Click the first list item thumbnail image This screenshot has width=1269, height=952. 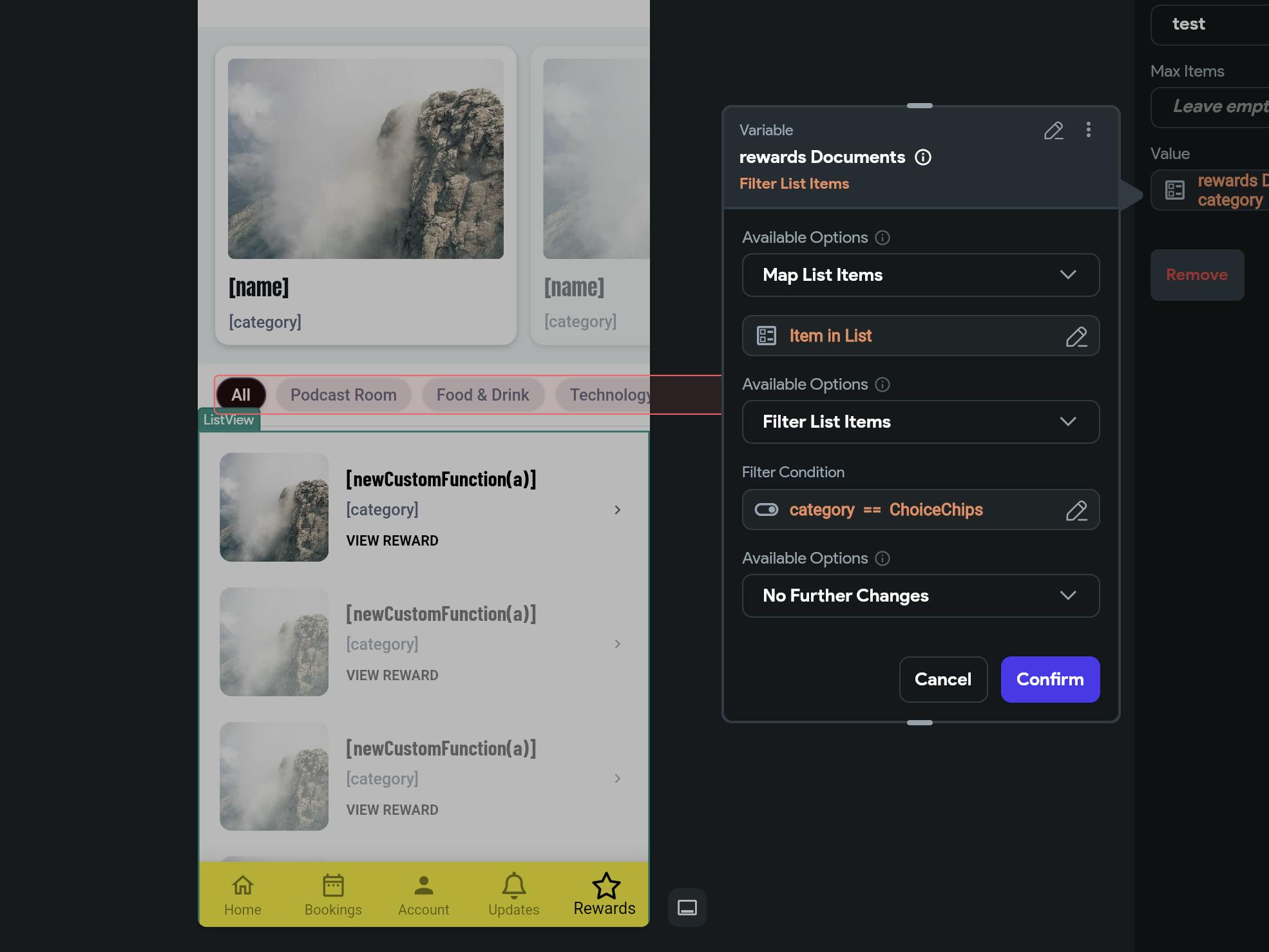(274, 507)
